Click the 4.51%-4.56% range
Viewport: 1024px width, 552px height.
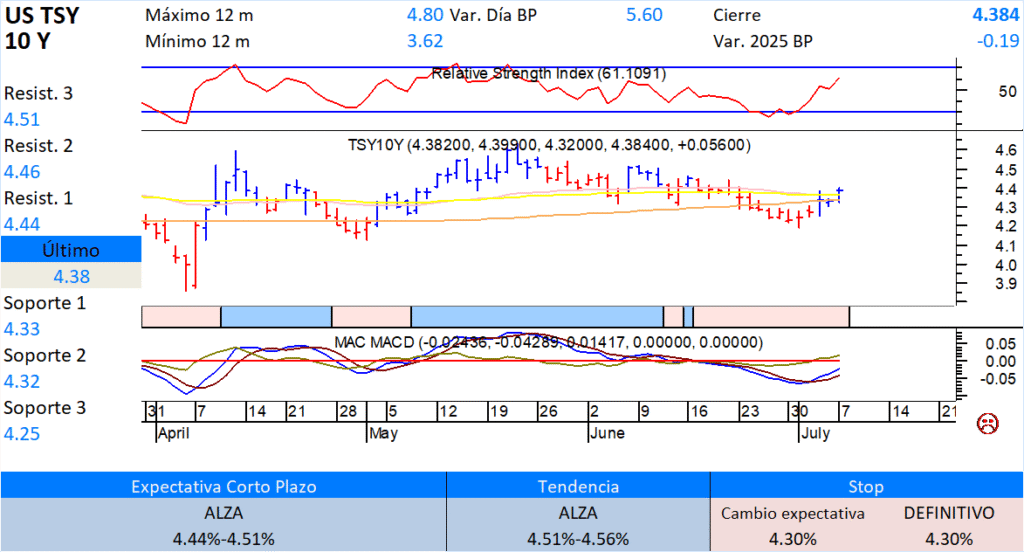tap(578, 540)
